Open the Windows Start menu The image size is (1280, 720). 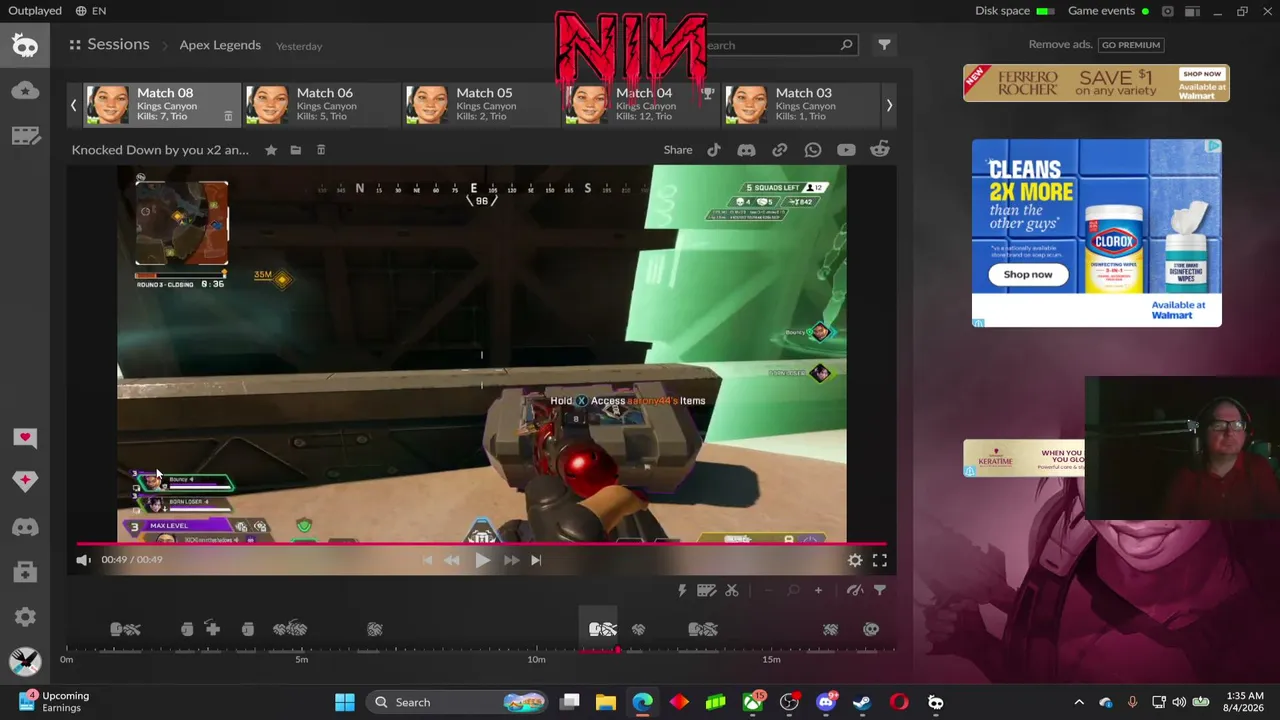click(x=345, y=702)
